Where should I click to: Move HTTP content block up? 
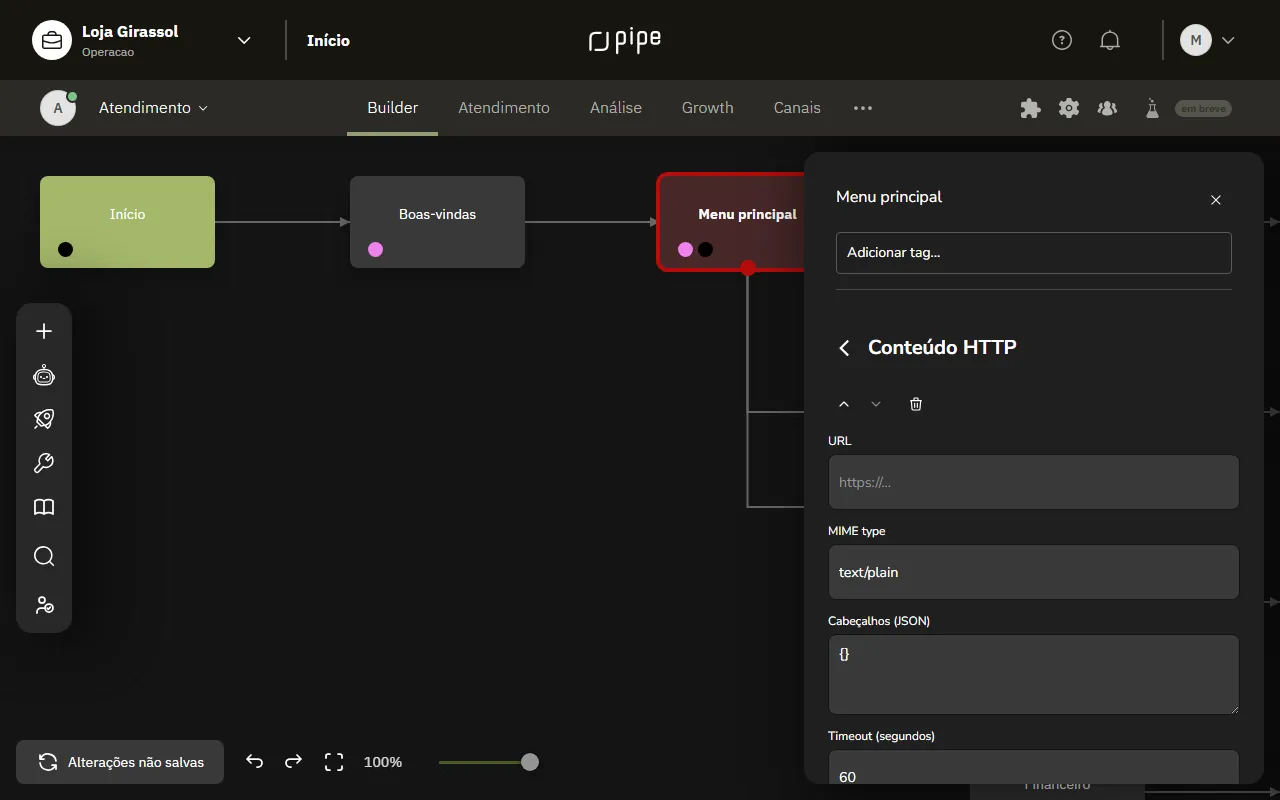(844, 404)
